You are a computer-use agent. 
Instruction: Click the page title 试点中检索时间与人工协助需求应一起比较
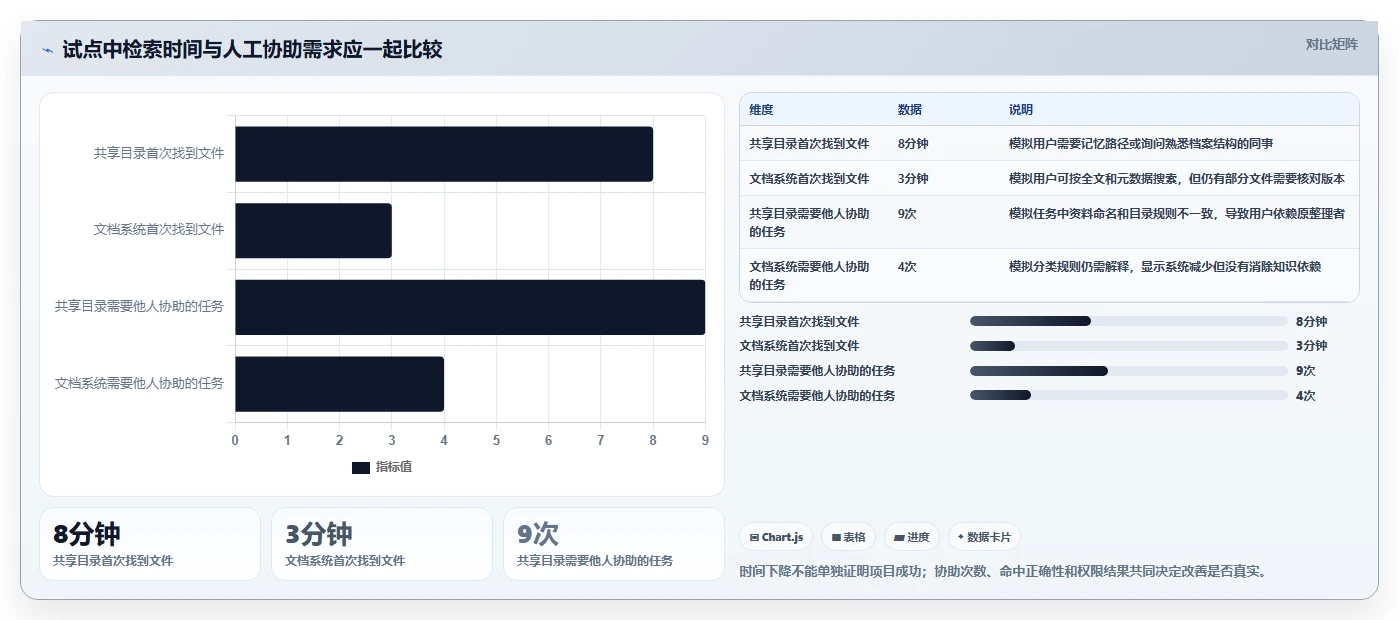(x=252, y=50)
